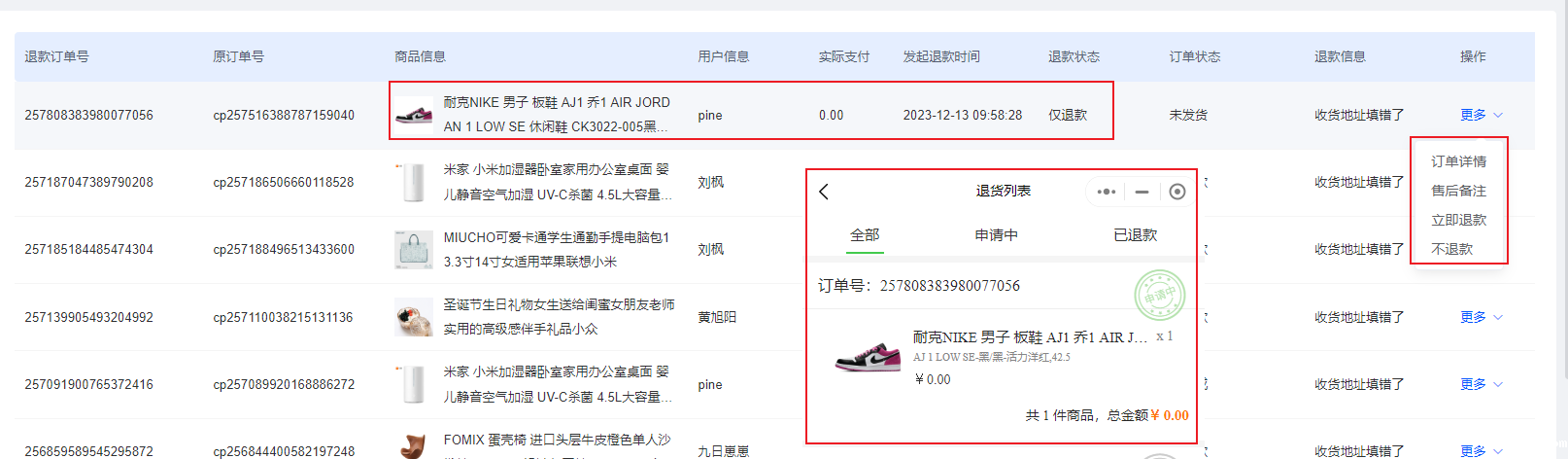Click original order number cp257516388787159040
1568x459 pixels.
click(284, 115)
